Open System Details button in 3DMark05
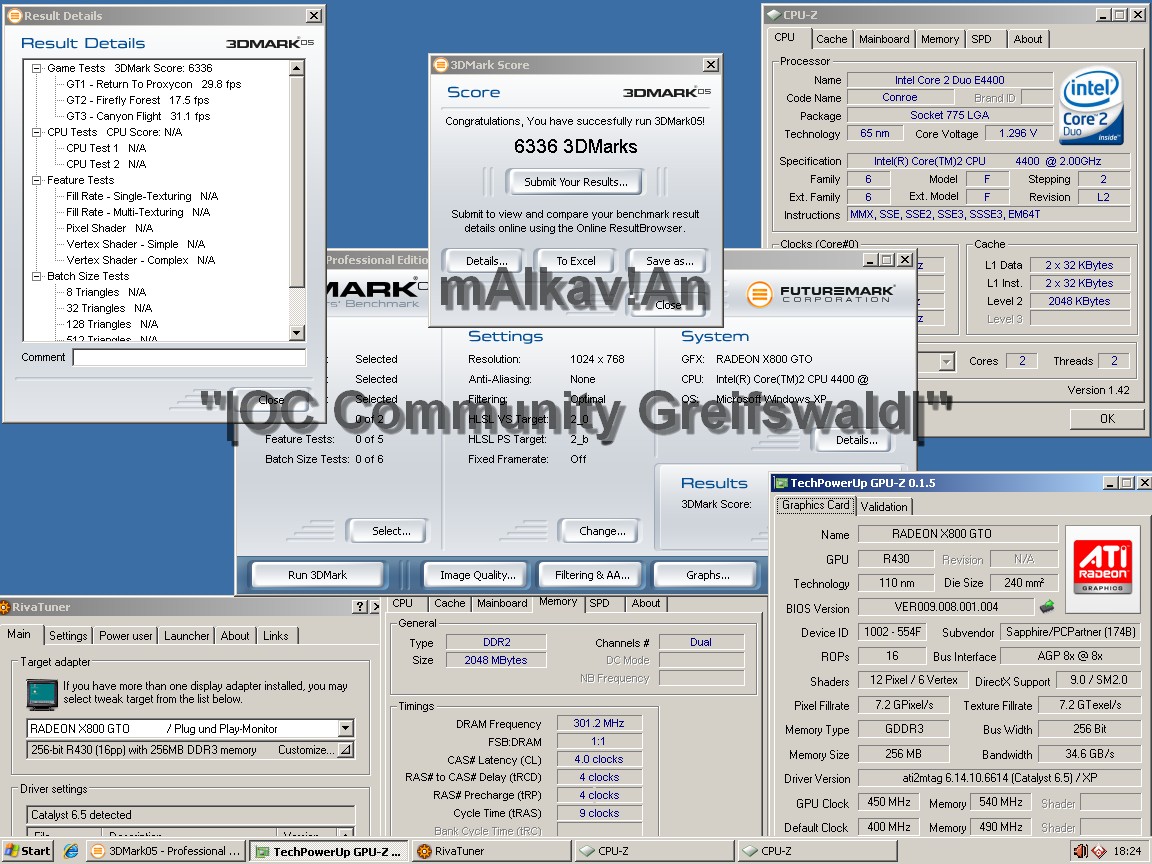The height and width of the screenshot is (864, 1152). [x=854, y=440]
